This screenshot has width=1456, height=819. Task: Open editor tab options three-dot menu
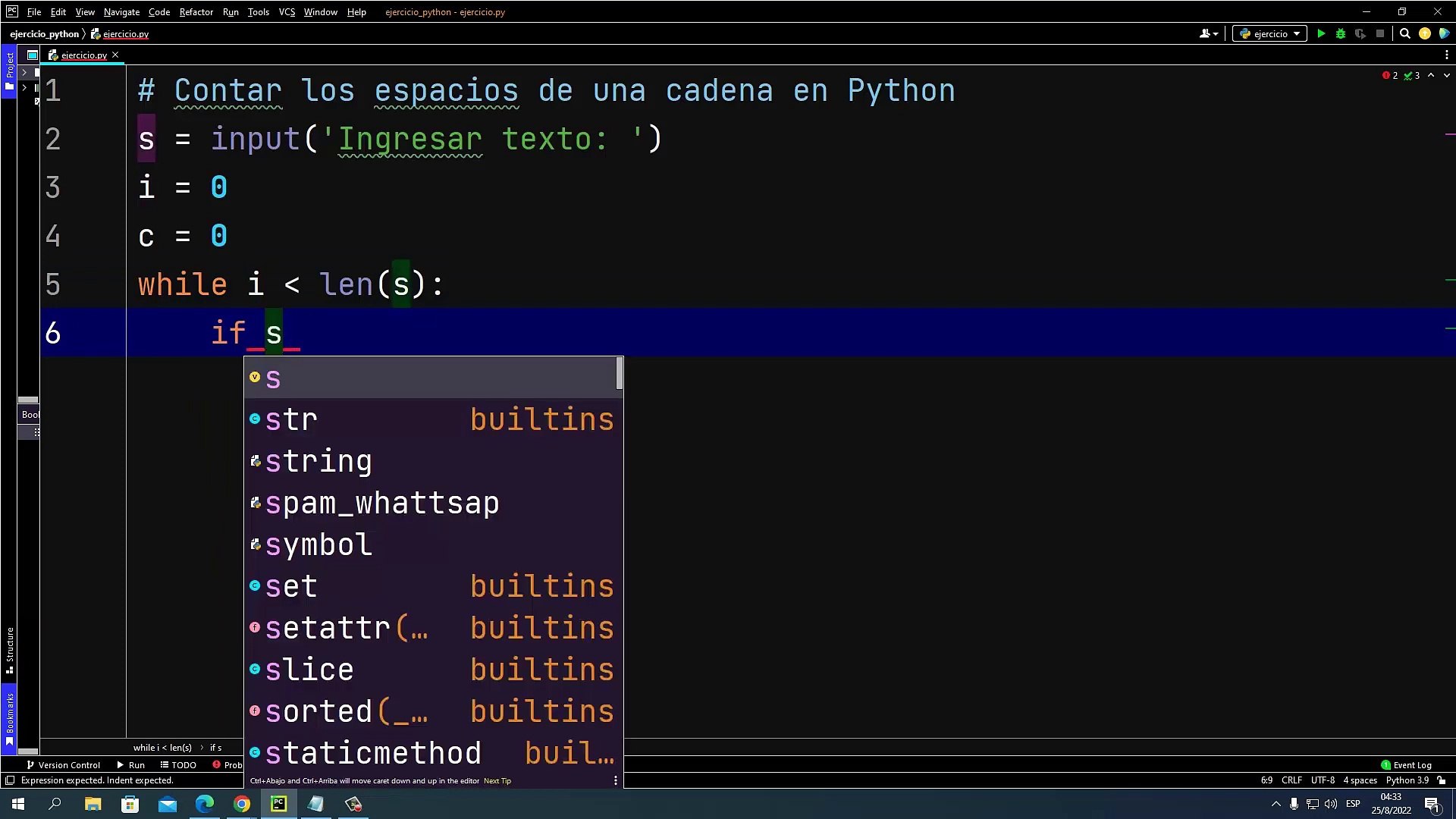[x=1446, y=55]
